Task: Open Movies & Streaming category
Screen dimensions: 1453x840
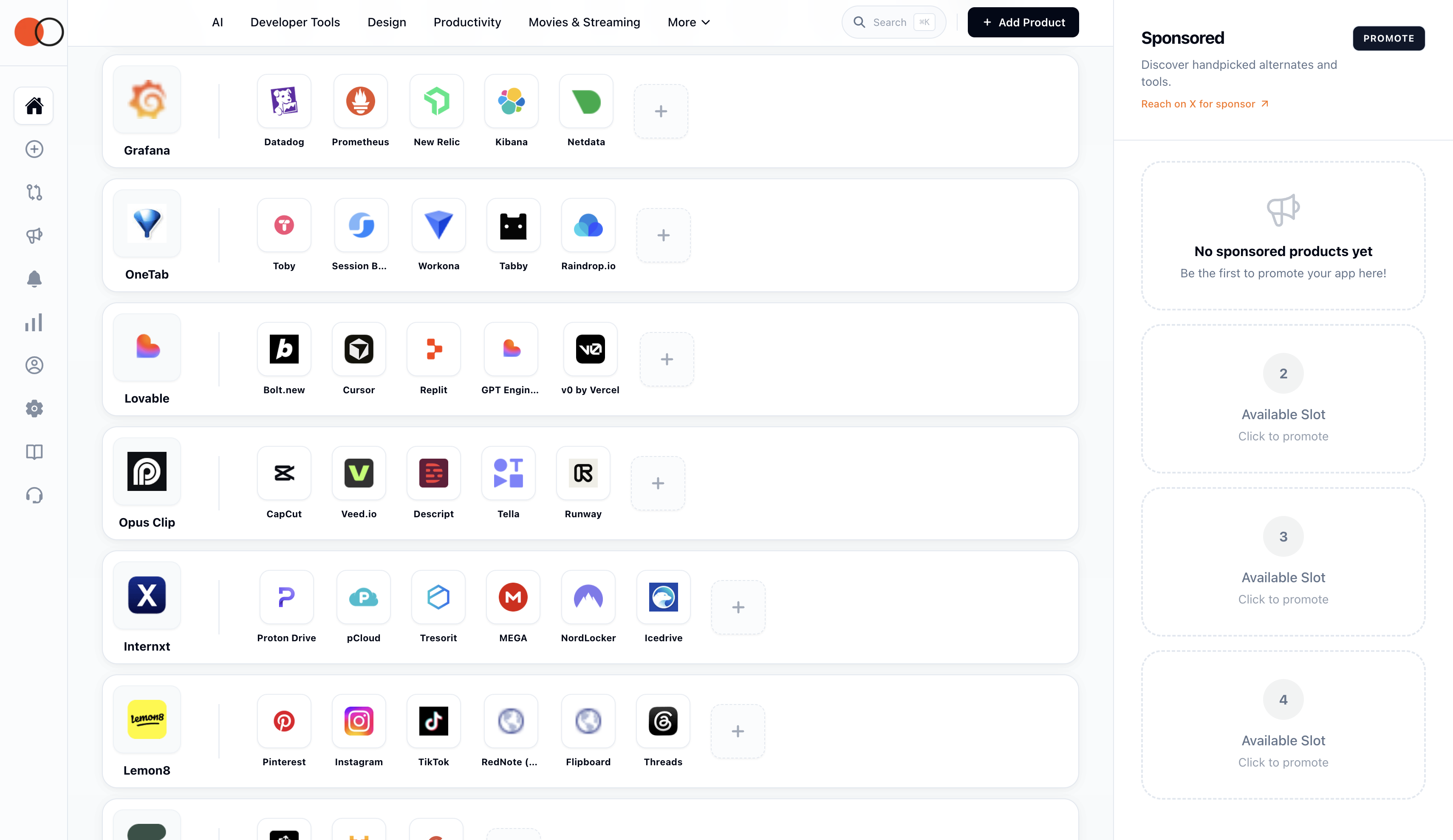Action: (x=584, y=23)
